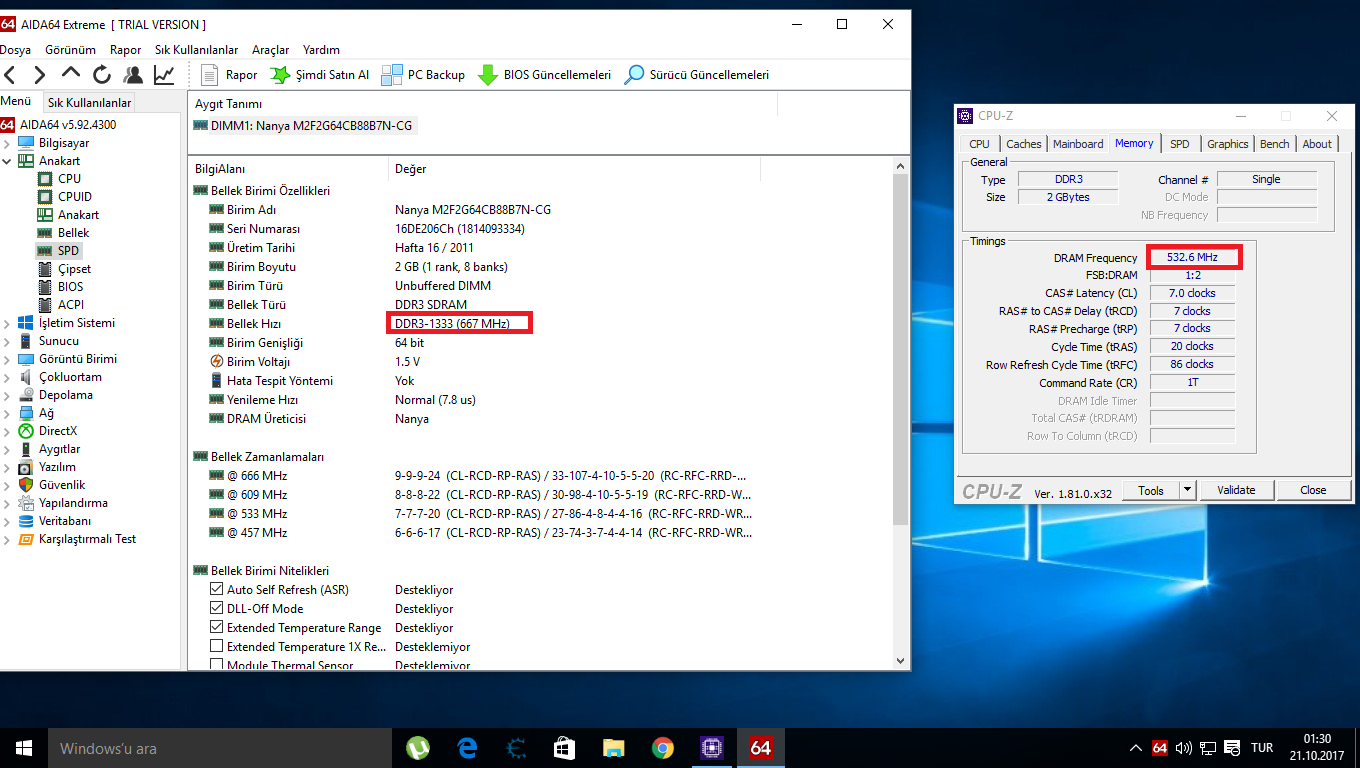Open Sürücü Güncellemeleri toolbar item
The image size is (1360, 768).
pos(696,75)
